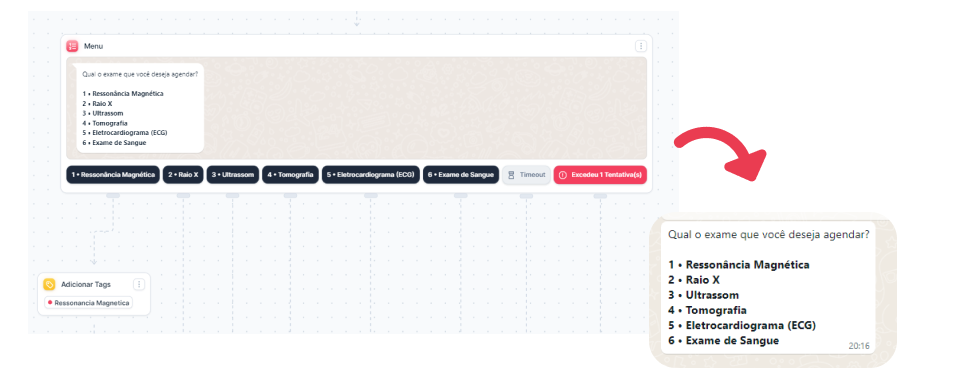The height and width of the screenshot is (391, 963).
Task: Click the menu question message bubble
Action: click(140, 108)
